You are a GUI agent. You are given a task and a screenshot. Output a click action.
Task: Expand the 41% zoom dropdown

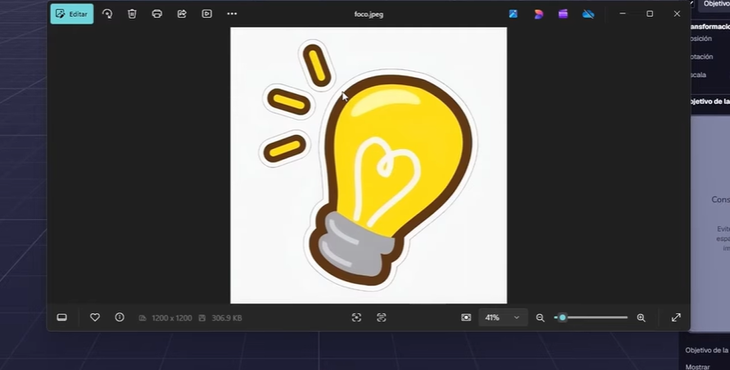pyautogui.click(x=503, y=317)
